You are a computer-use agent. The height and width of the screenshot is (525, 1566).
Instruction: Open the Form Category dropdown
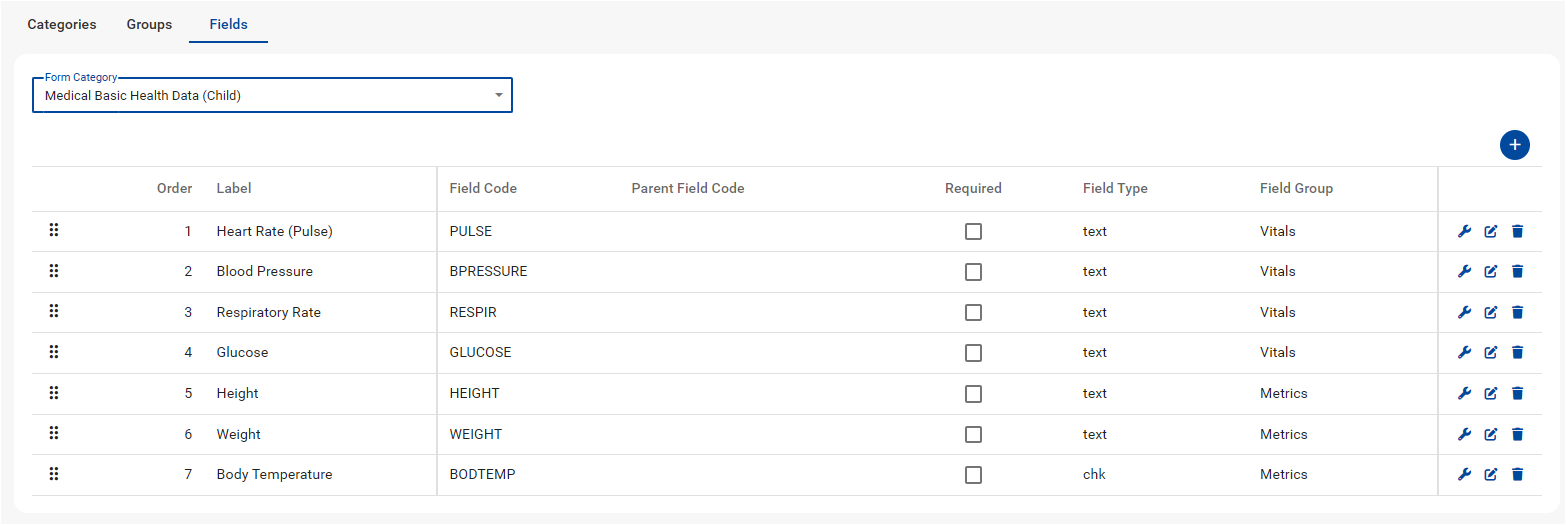(272, 96)
